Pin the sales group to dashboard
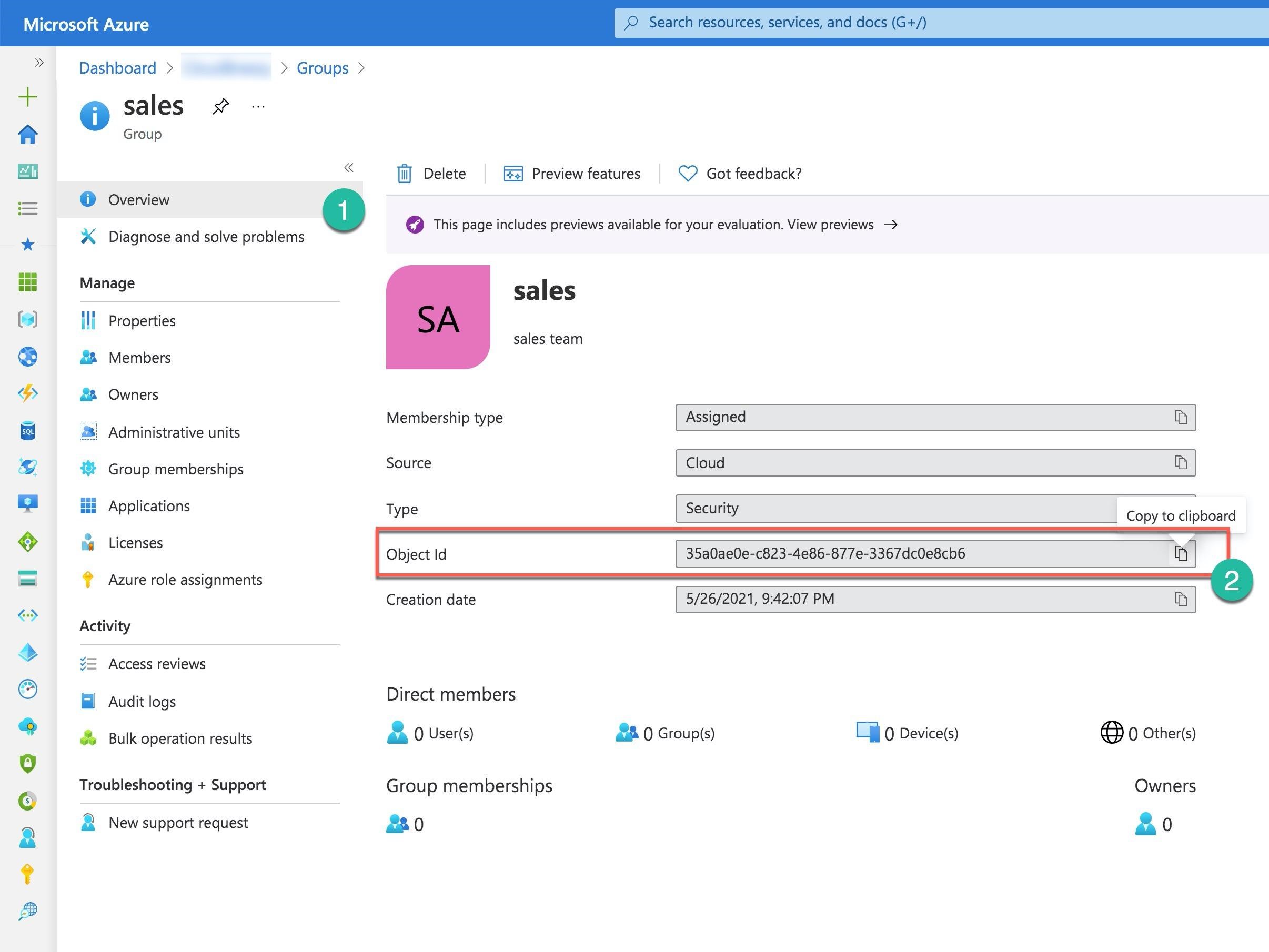1269x952 pixels. tap(220, 106)
